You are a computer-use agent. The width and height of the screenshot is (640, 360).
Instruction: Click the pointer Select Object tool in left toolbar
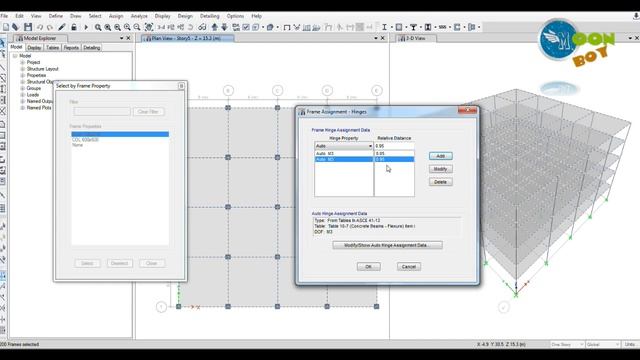[x=3, y=43]
